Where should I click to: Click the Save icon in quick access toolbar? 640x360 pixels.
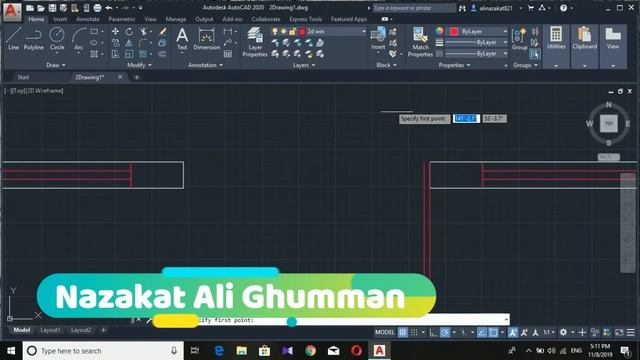tap(52, 8)
